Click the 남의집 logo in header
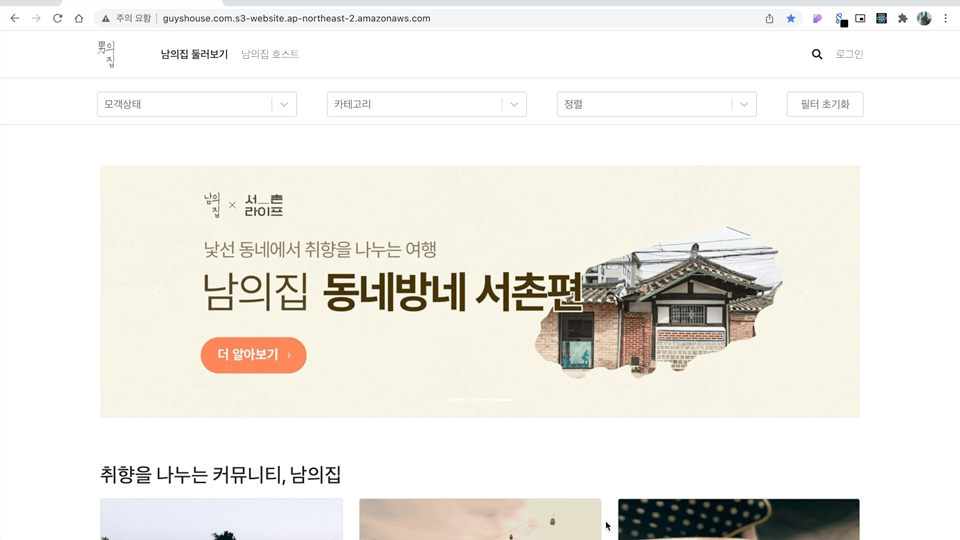Screen dimensions: 960x540 [x=107, y=54]
